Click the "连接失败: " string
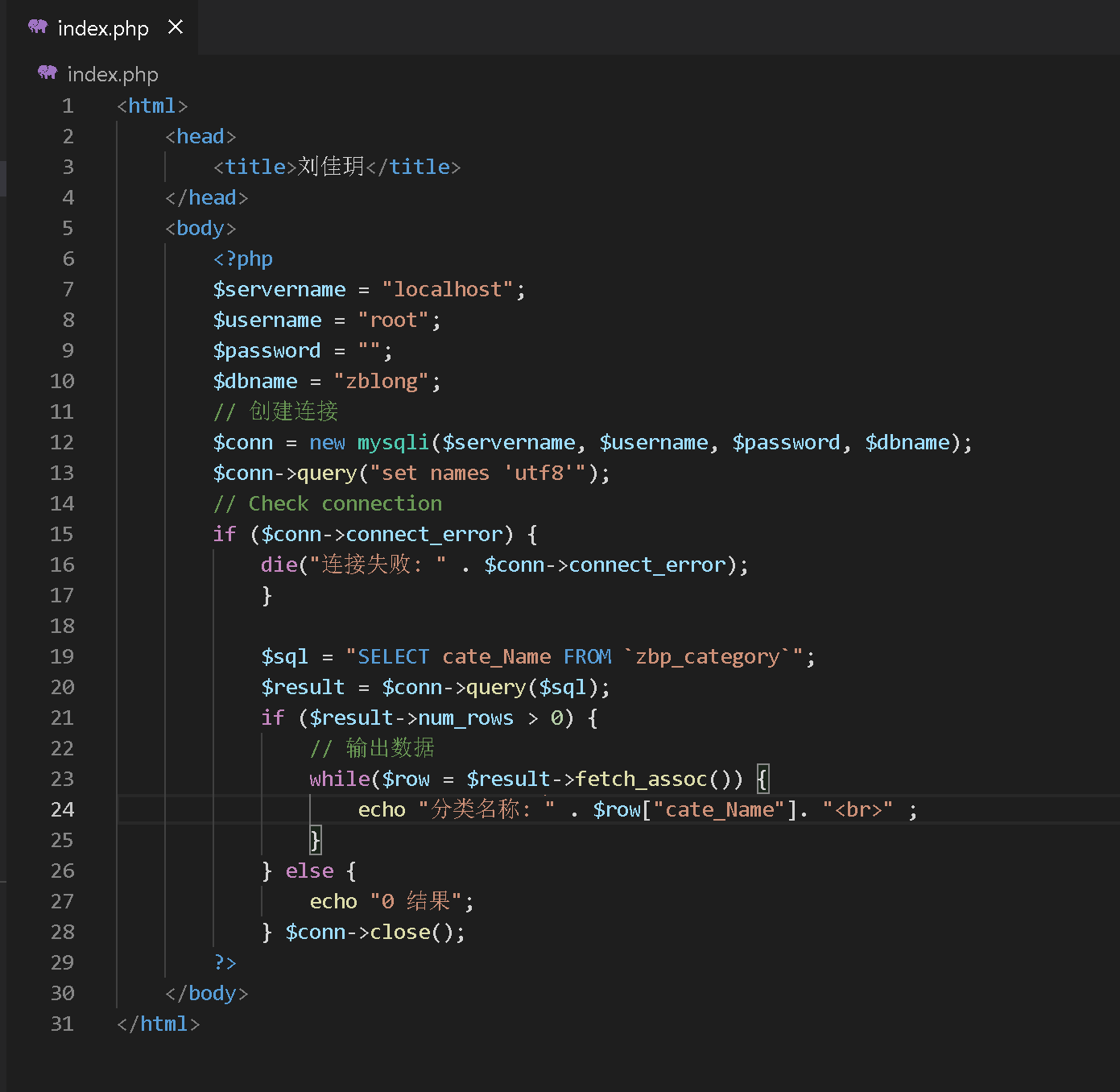Viewport: 1120px width, 1092px height. pos(378,565)
